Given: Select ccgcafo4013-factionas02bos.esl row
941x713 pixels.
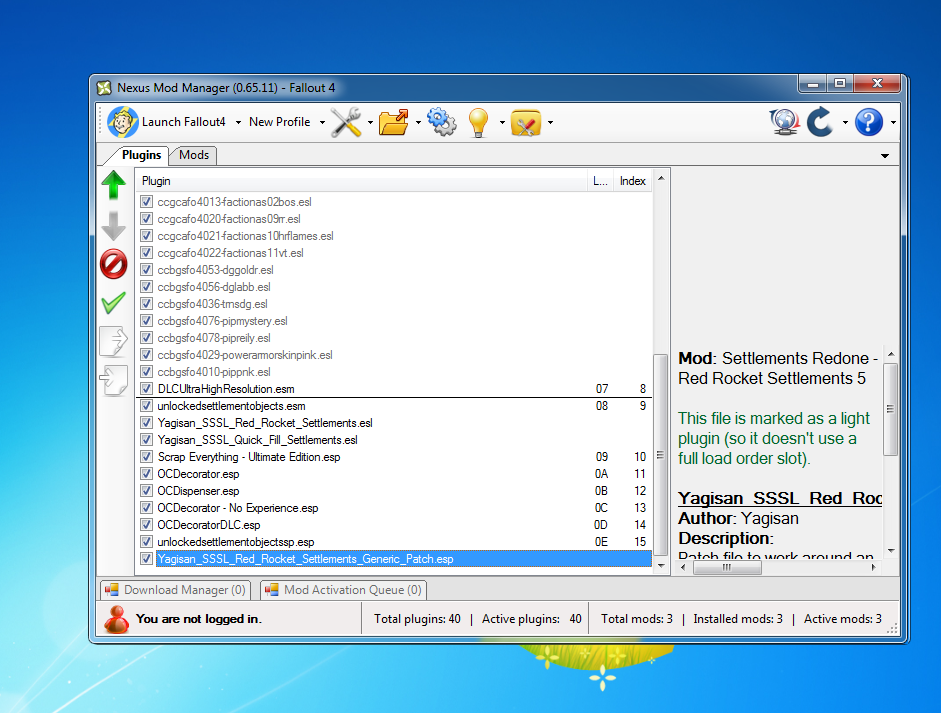Looking at the screenshot, I should pyautogui.click(x=394, y=202).
